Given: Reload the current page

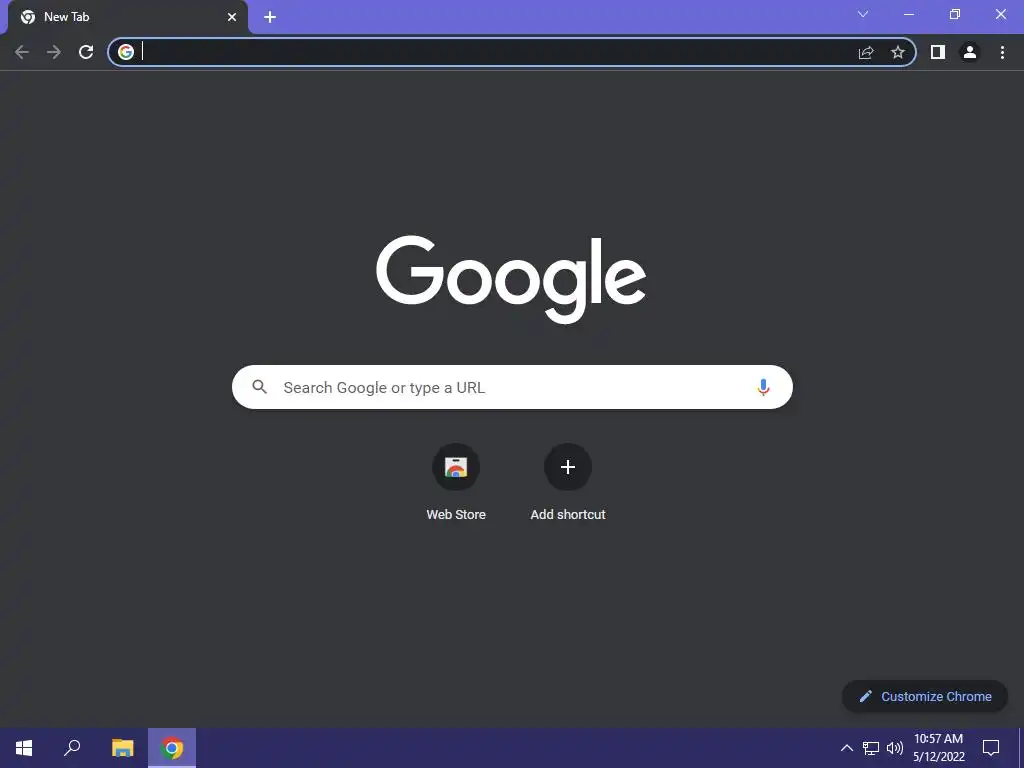Looking at the screenshot, I should click(86, 52).
